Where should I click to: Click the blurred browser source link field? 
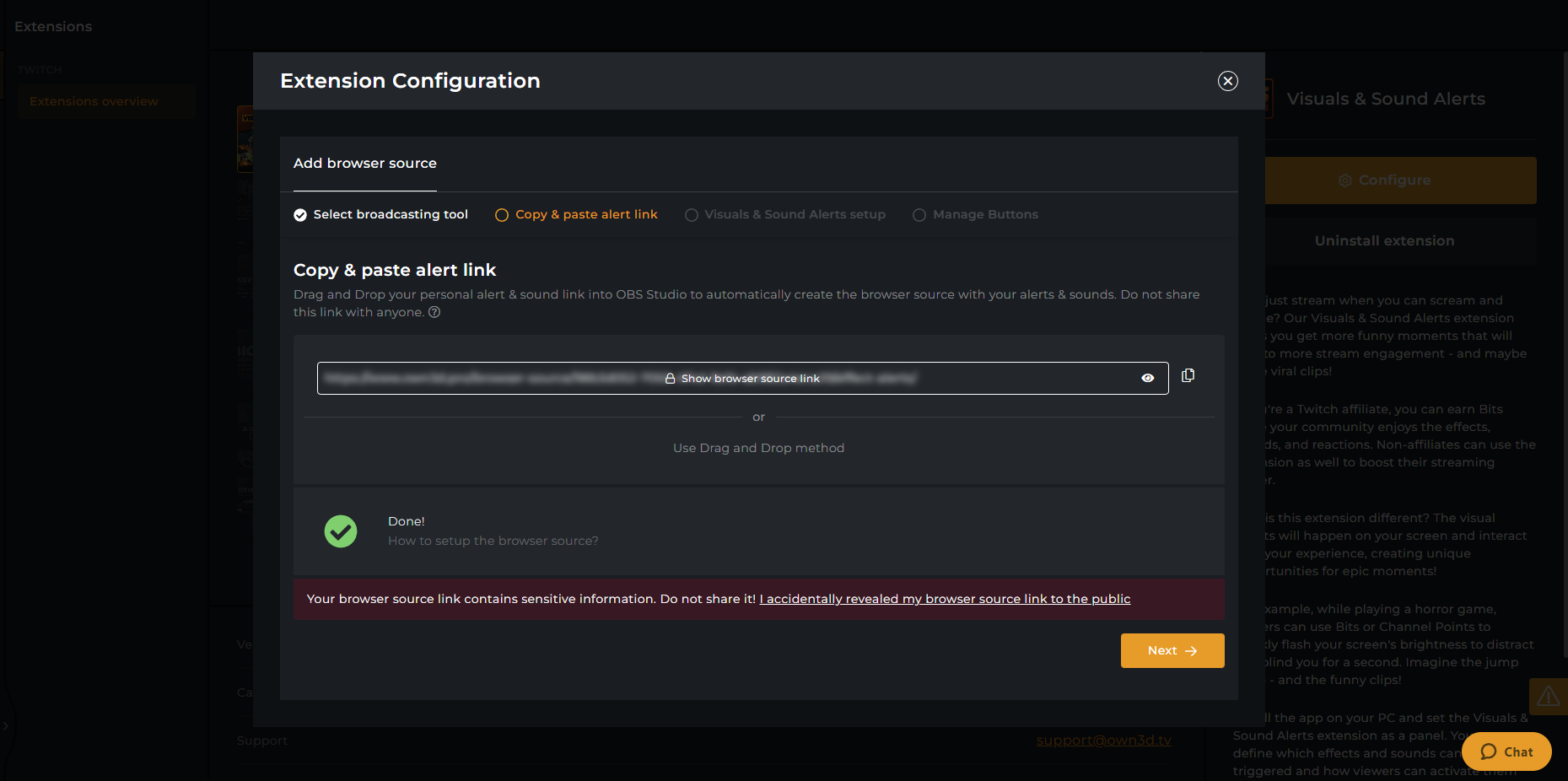tap(743, 379)
